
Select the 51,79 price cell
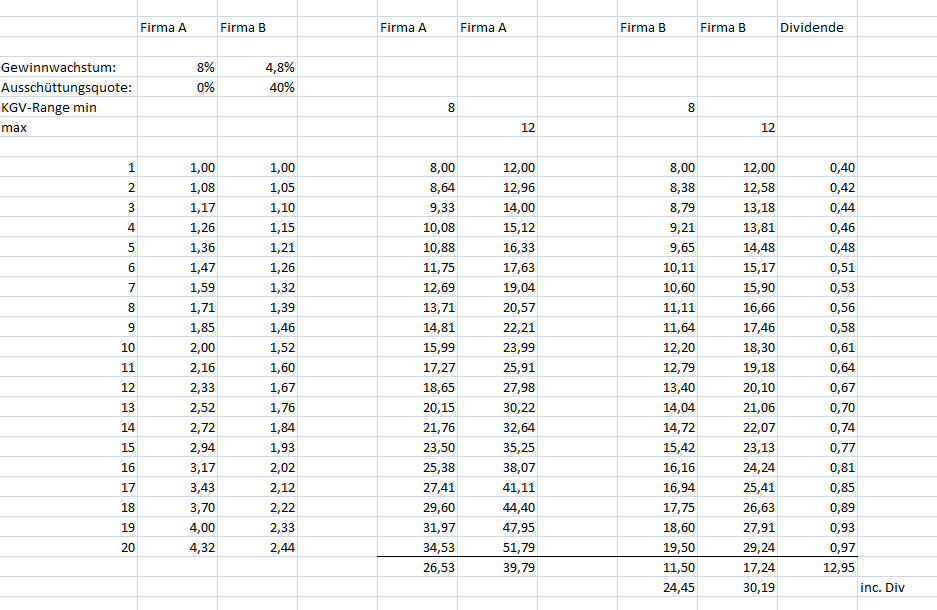pyautogui.click(x=497, y=547)
